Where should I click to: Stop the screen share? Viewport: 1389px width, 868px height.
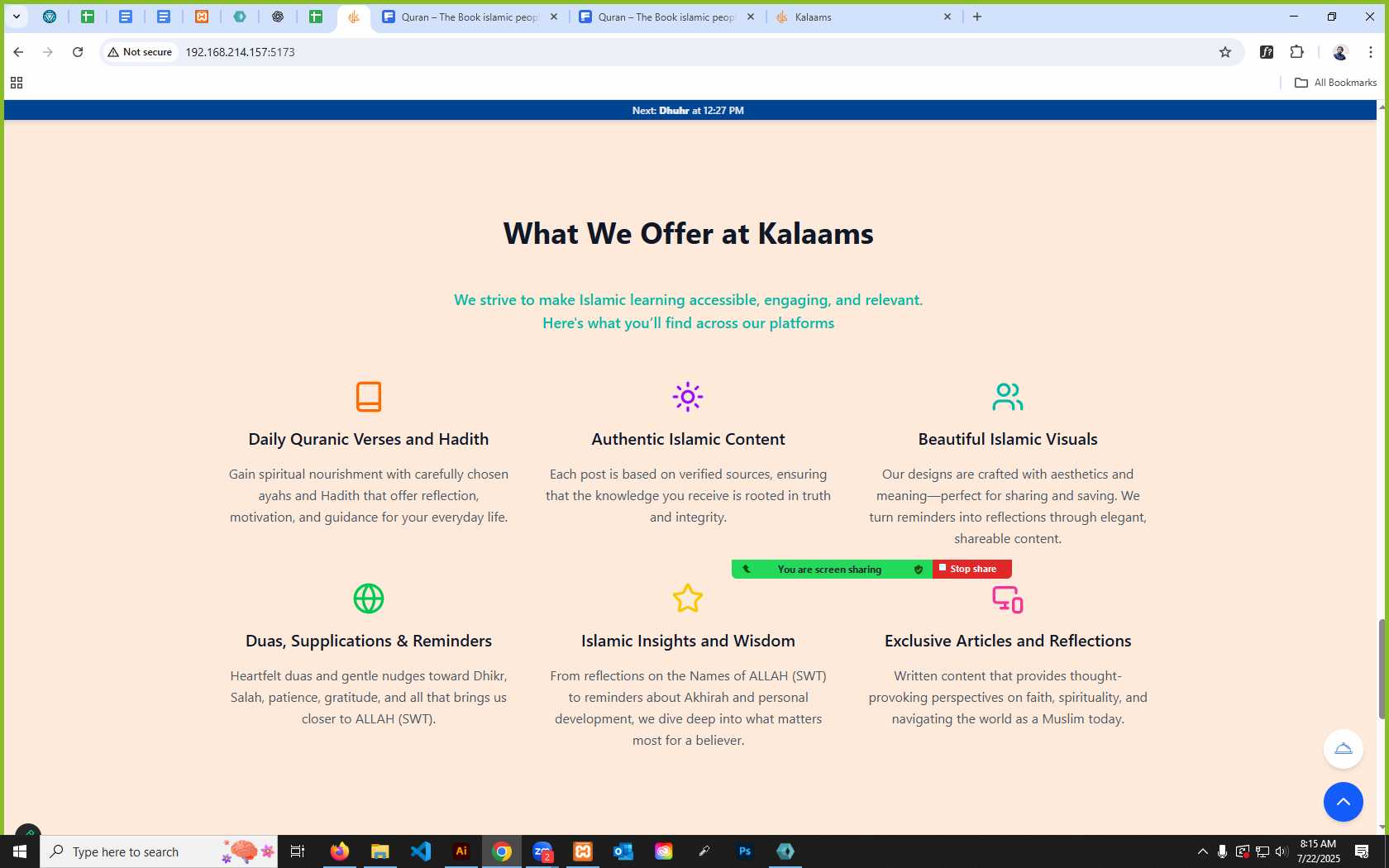[971, 569]
